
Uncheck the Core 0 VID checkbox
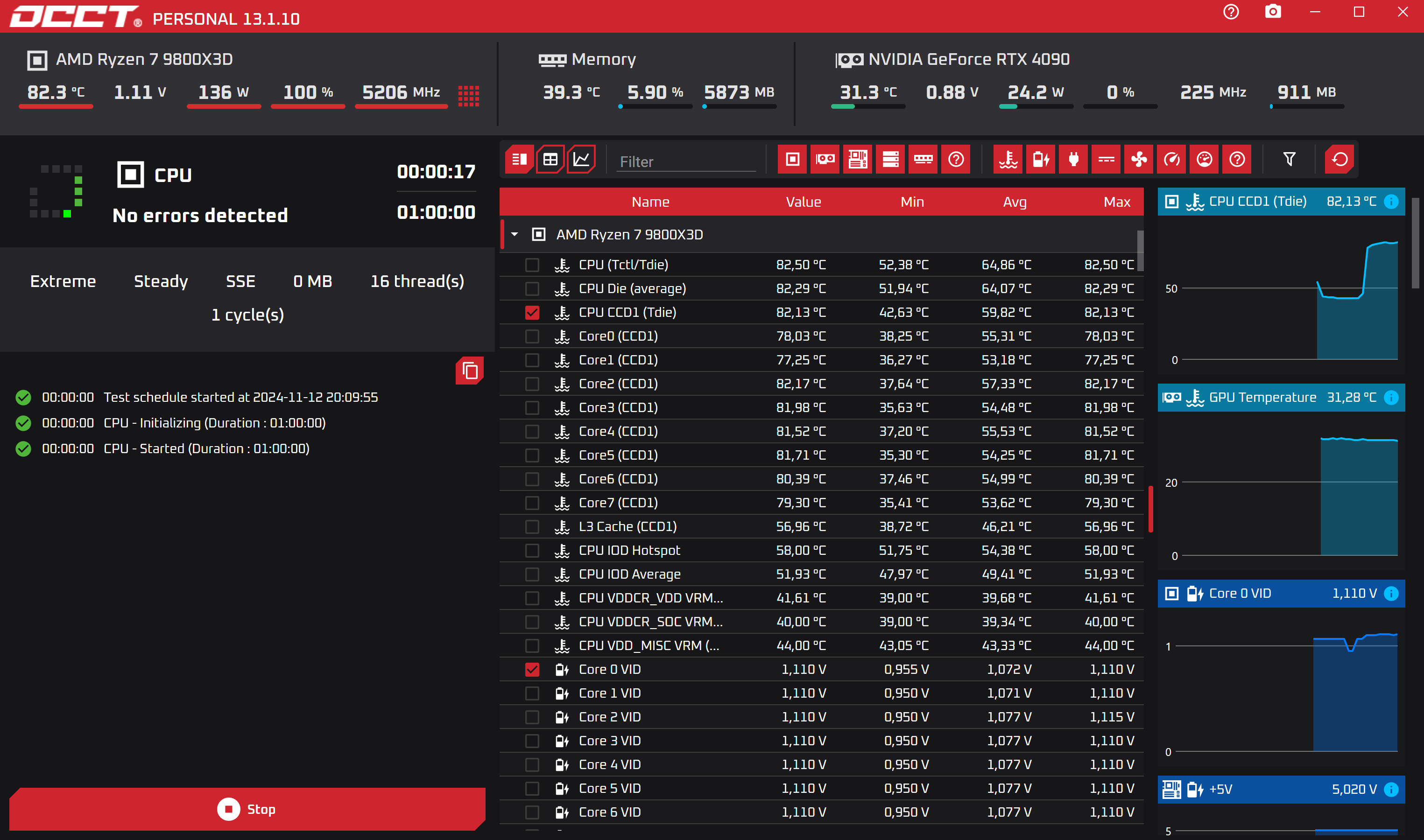coord(532,670)
